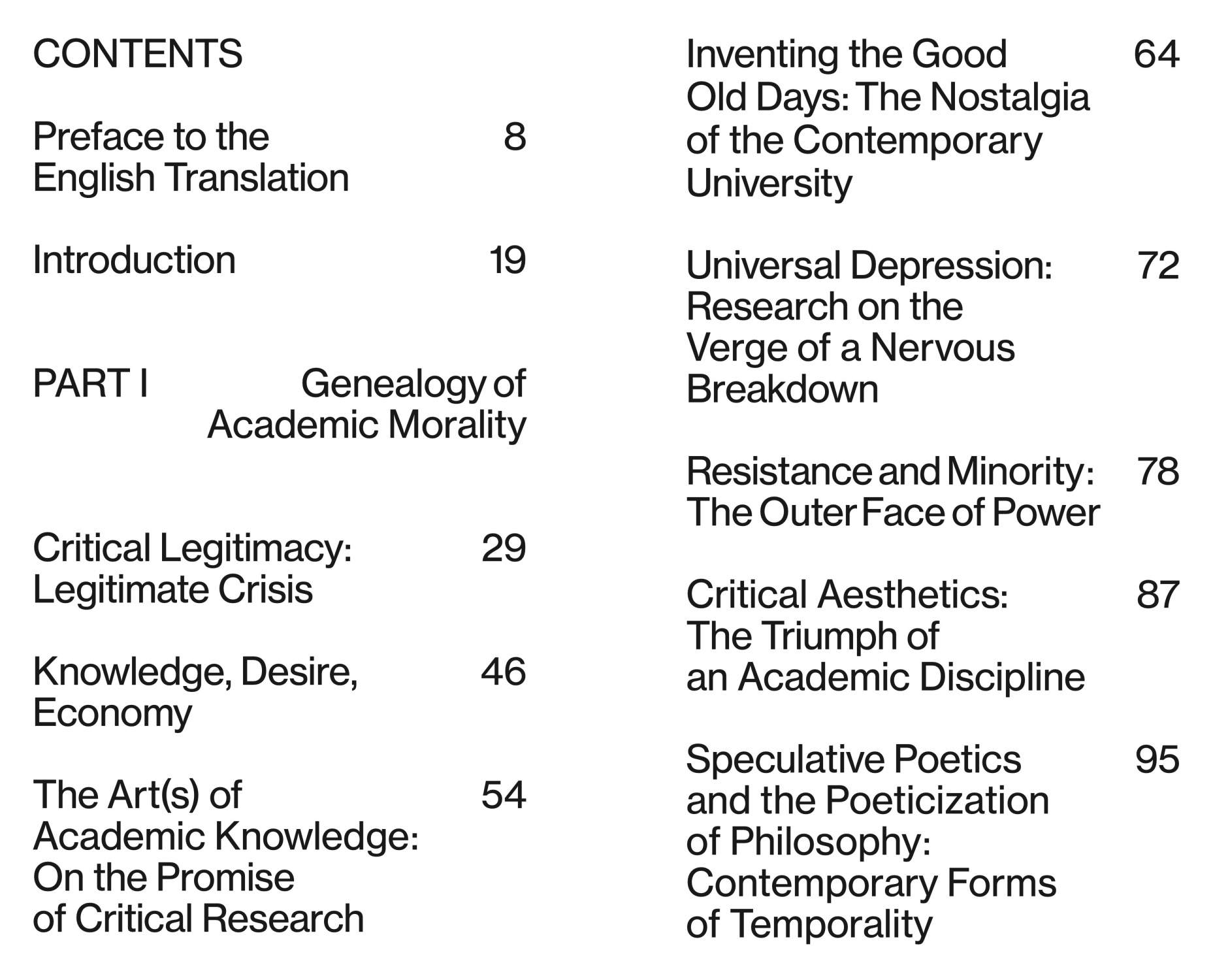Open The Art(s) of Academic Knowledge chapter
Image resolution: width=1213 pixels, height=980 pixels.
[x=225, y=856]
